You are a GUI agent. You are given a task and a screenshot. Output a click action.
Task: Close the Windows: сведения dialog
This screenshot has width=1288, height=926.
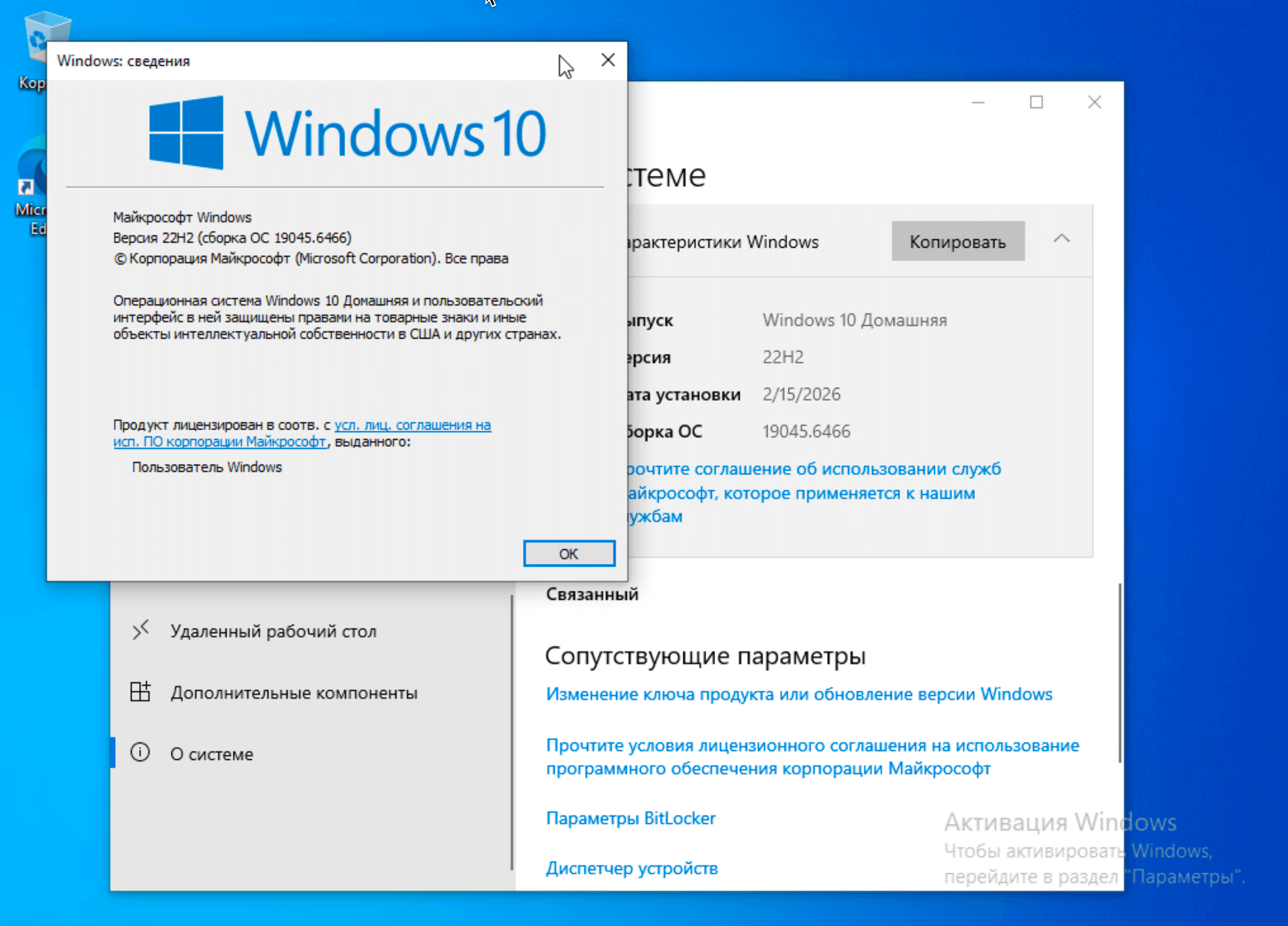(608, 60)
